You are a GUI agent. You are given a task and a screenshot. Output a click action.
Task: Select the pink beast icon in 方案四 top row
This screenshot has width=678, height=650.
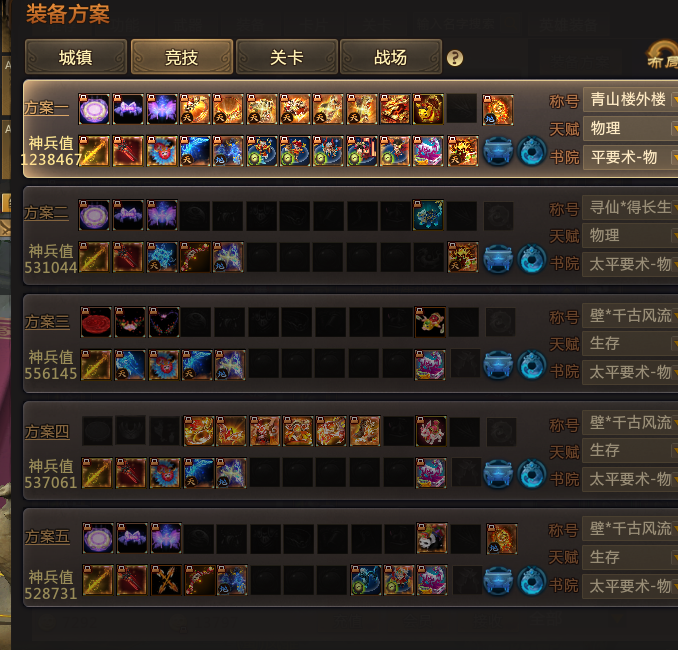[x=431, y=431]
